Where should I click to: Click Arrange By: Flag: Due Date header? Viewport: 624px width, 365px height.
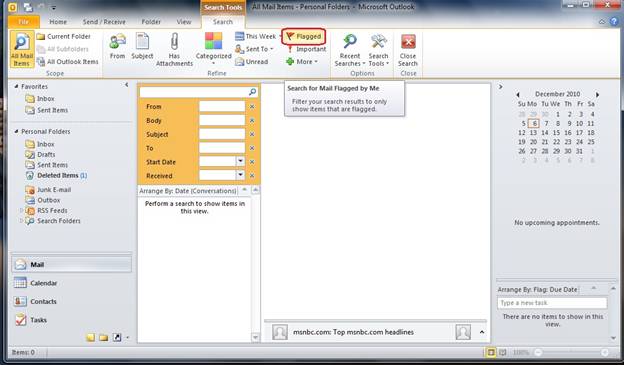tap(538, 290)
